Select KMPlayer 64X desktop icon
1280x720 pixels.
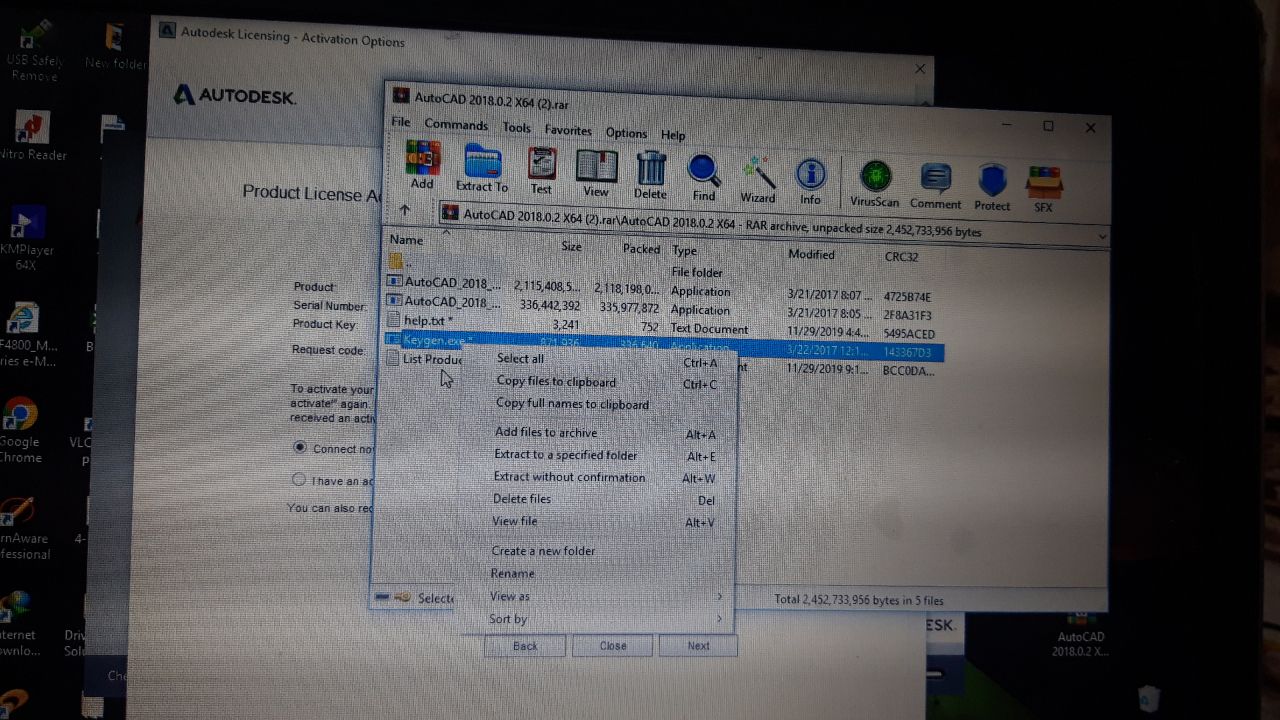pyautogui.click(x=27, y=238)
